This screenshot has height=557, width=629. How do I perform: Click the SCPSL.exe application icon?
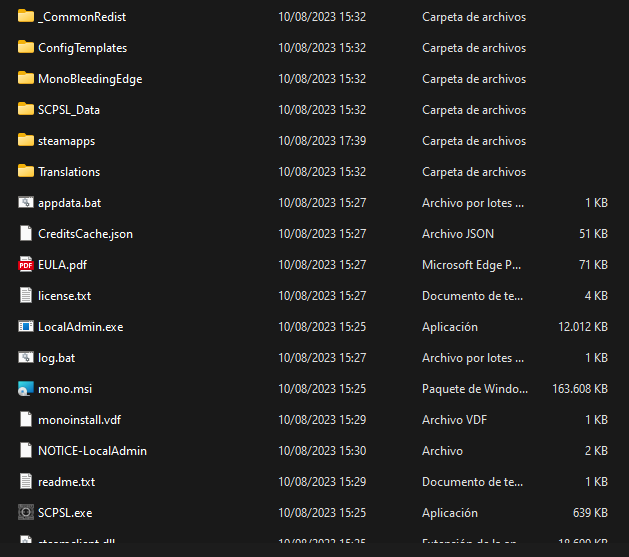point(26,513)
